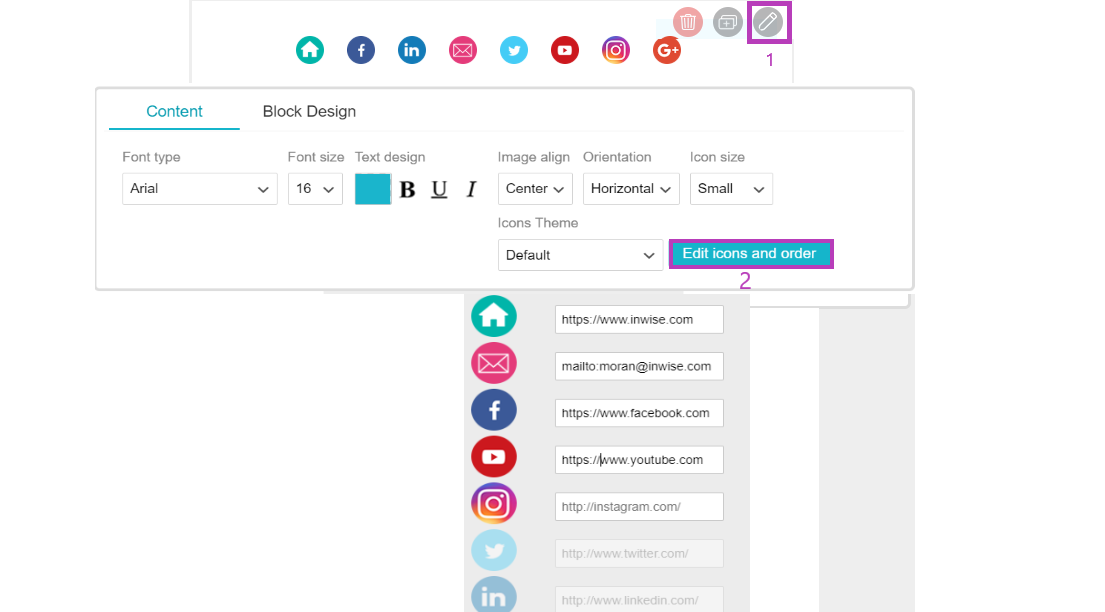Toggle italic text formatting

coord(469,189)
